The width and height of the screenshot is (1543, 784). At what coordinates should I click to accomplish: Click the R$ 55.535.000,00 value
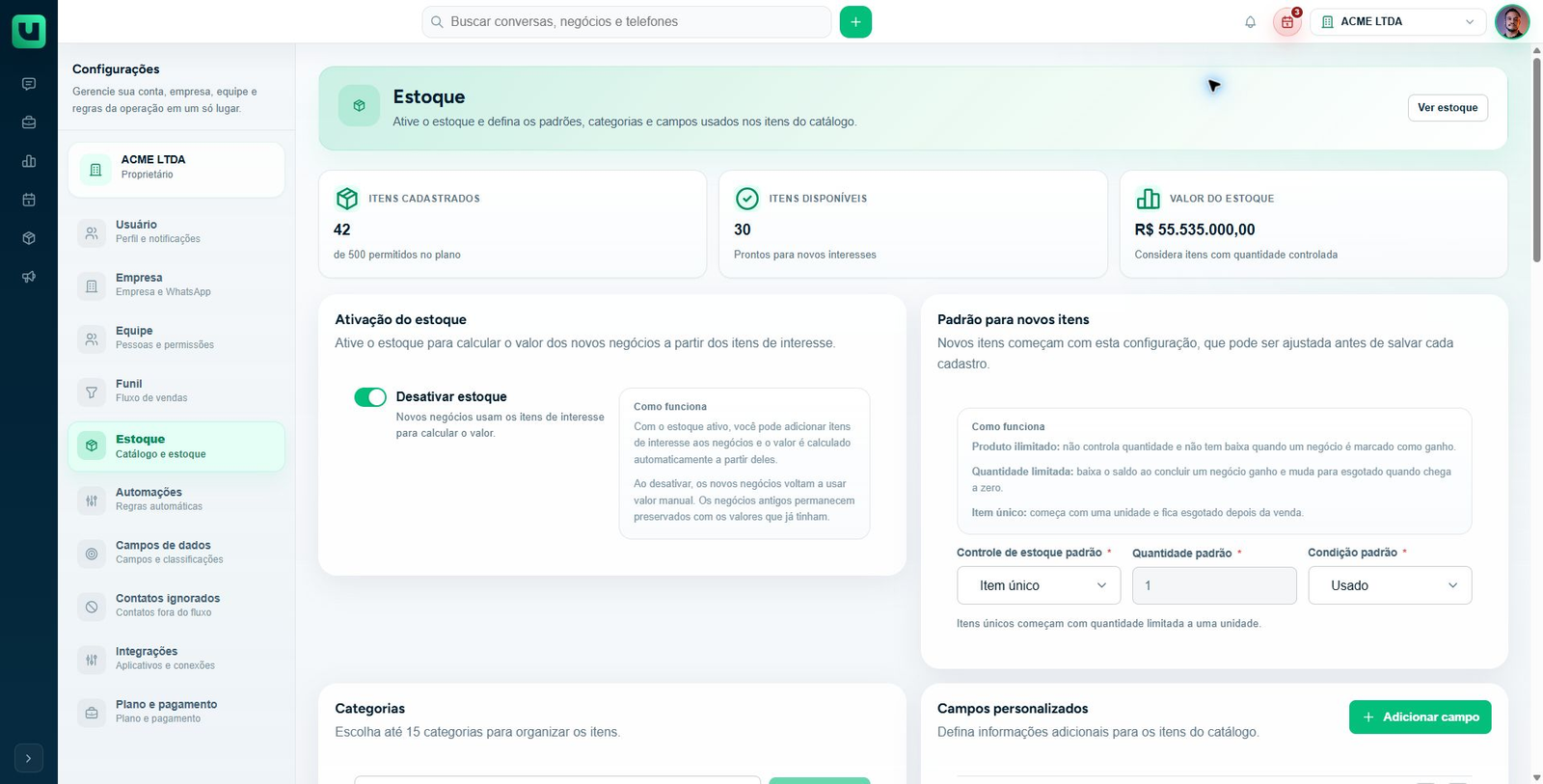point(1195,230)
